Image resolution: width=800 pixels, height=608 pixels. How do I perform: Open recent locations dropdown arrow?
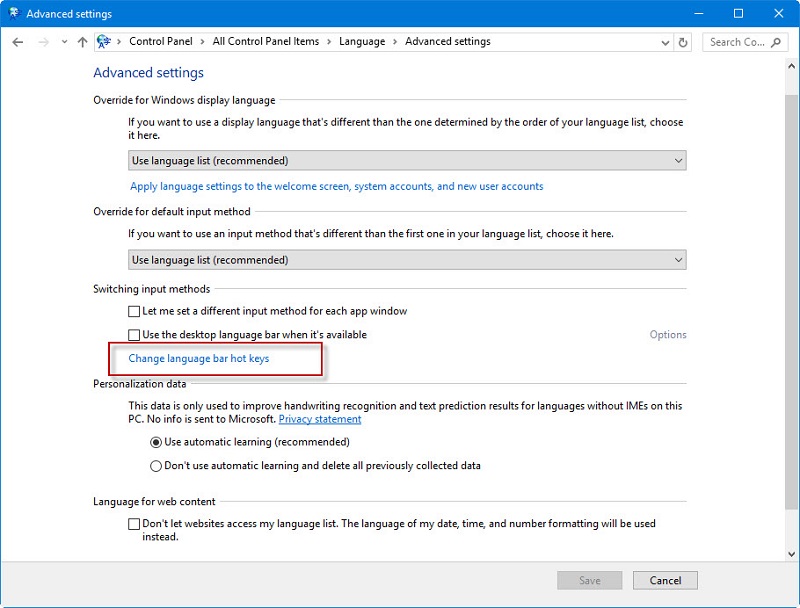[x=64, y=42]
